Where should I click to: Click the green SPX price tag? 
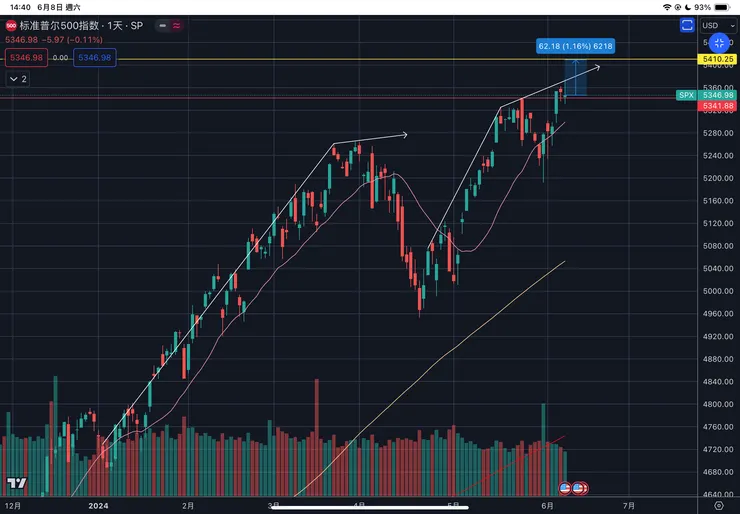point(686,95)
